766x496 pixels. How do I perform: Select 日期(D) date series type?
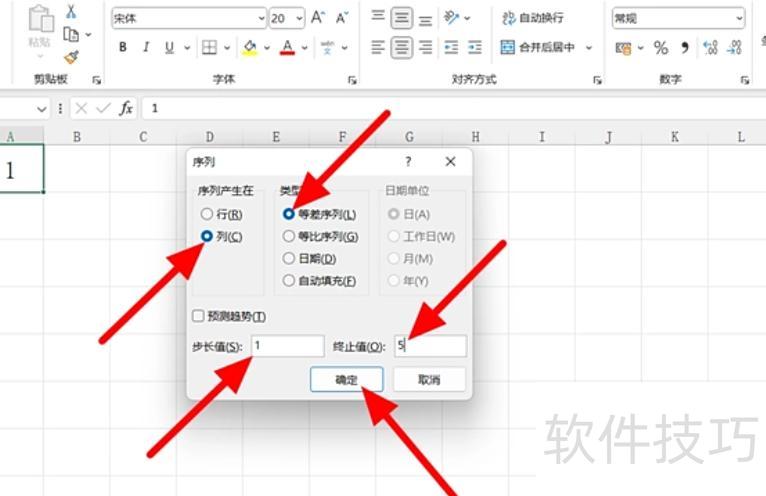pyautogui.click(x=309, y=259)
